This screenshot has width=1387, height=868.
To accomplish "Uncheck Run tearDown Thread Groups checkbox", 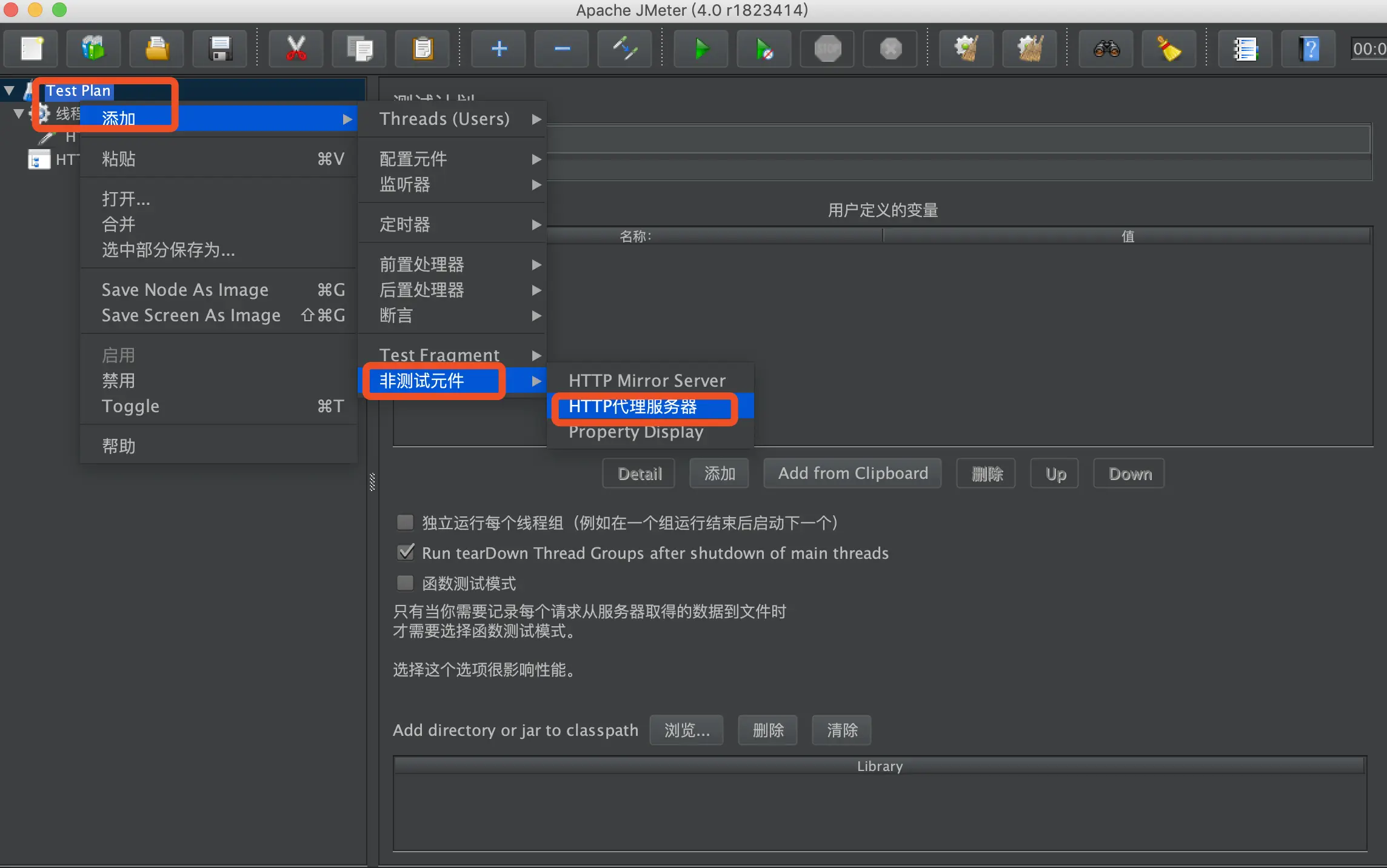I will coord(405,552).
